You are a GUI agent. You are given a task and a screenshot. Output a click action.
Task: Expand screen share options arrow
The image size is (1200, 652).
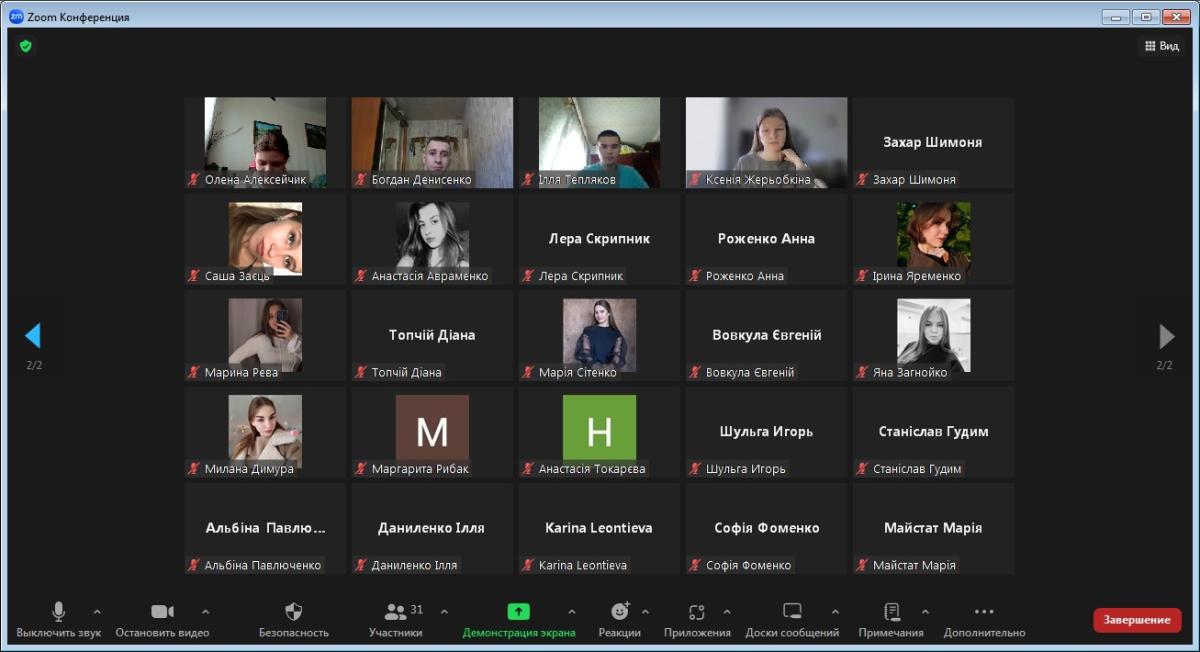572,611
